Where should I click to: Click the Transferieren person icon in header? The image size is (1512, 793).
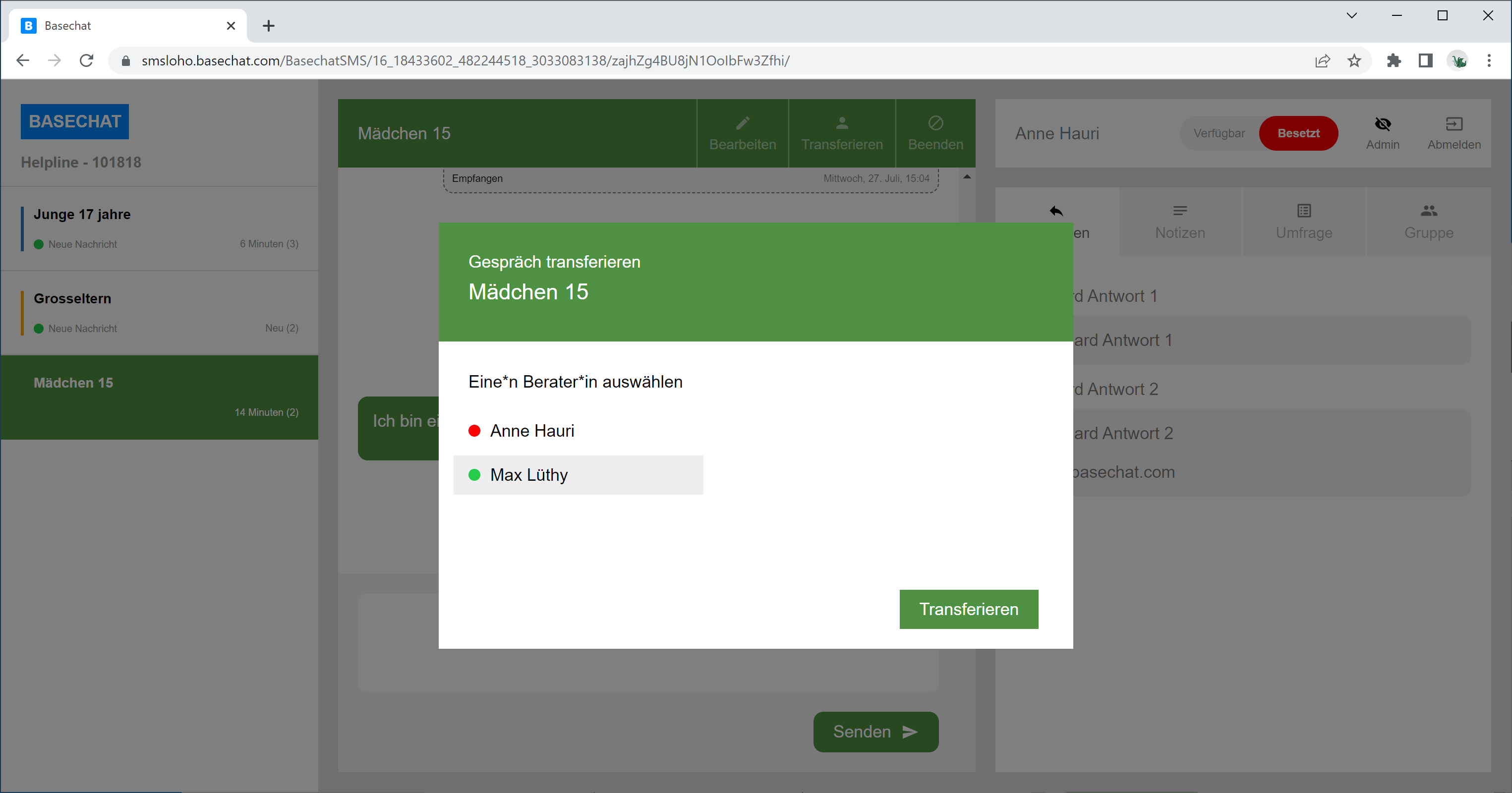(842, 123)
